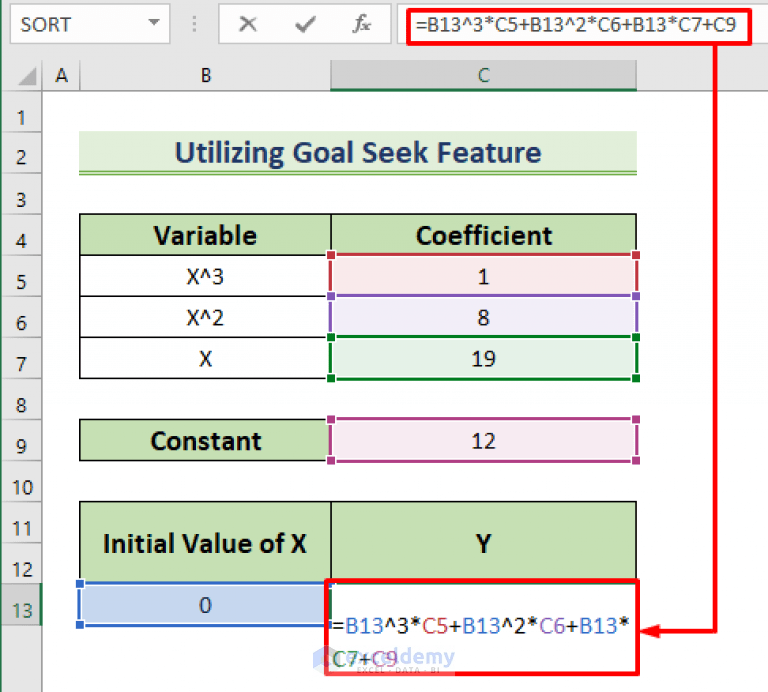768x692 pixels.
Task: Select row 2 header
Action: [x=21, y=152]
